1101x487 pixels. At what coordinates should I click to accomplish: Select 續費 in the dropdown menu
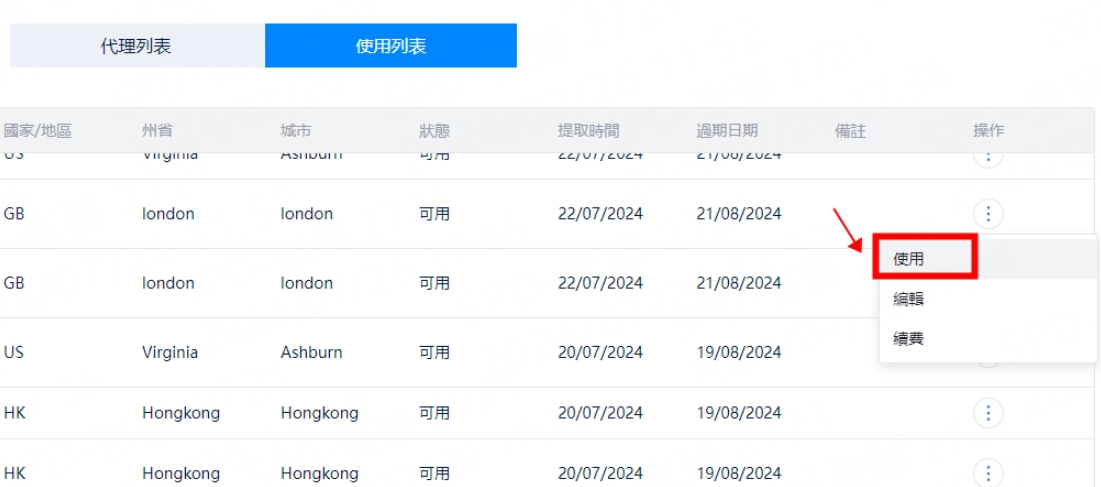point(909,339)
